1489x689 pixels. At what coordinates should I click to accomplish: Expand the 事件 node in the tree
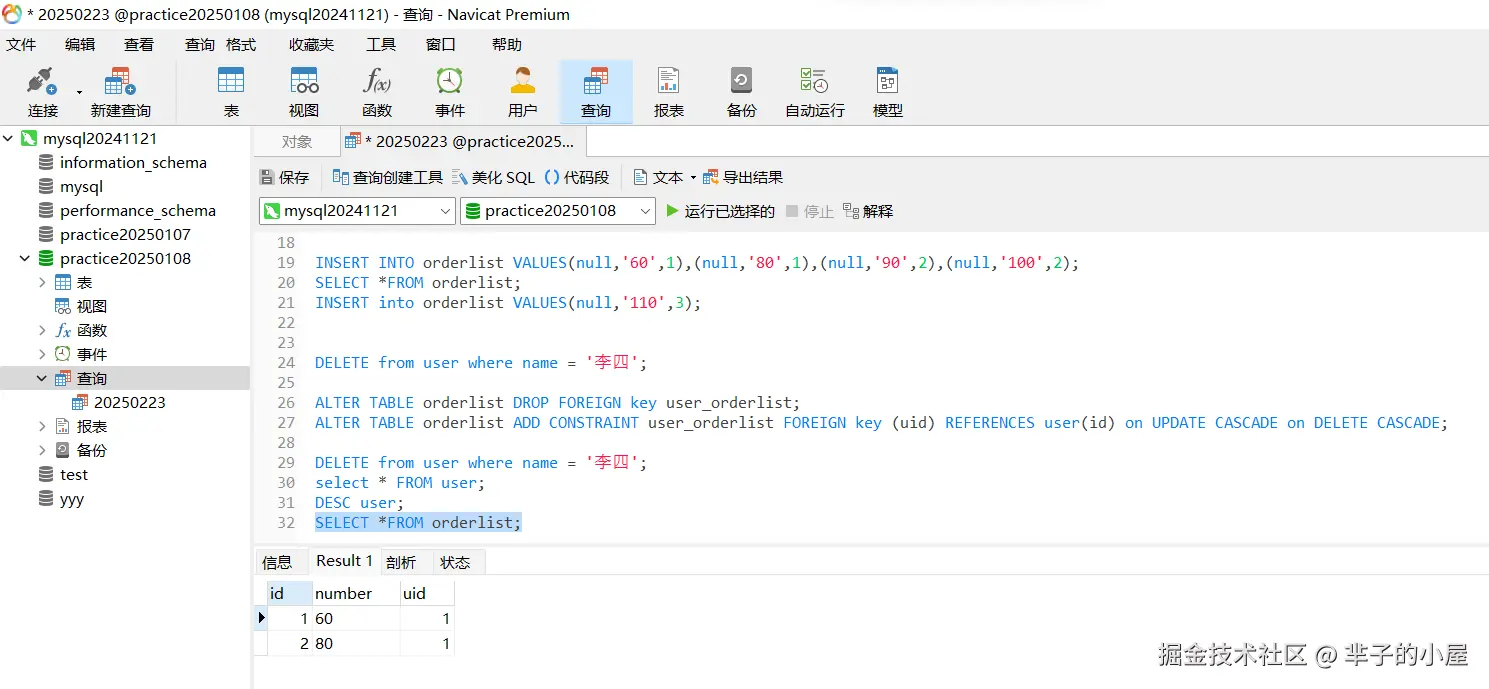pos(42,355)
